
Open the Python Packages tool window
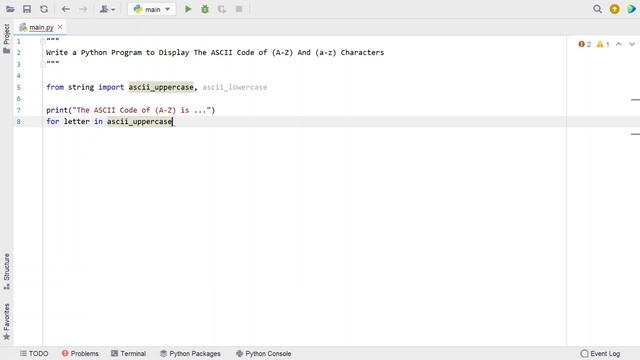[x=190, y=353]
